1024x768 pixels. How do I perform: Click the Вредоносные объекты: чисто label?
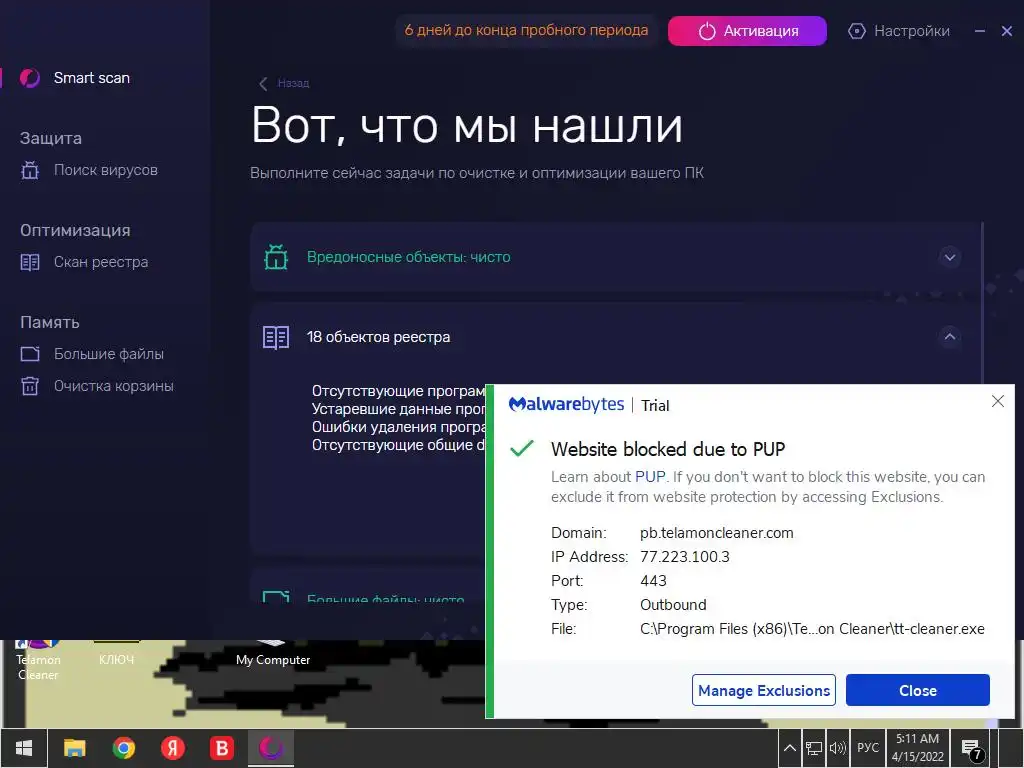(x=409, y=257)
